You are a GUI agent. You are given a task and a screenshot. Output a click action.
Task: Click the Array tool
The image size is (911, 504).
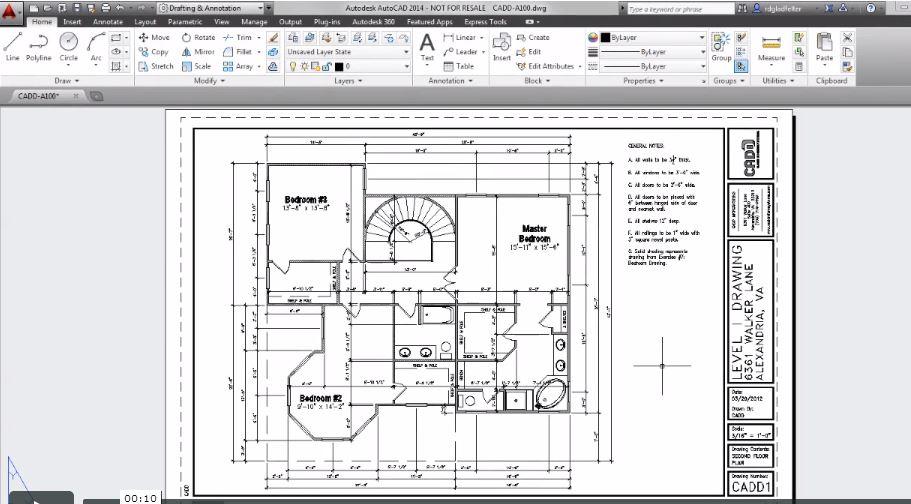[238, 66]
